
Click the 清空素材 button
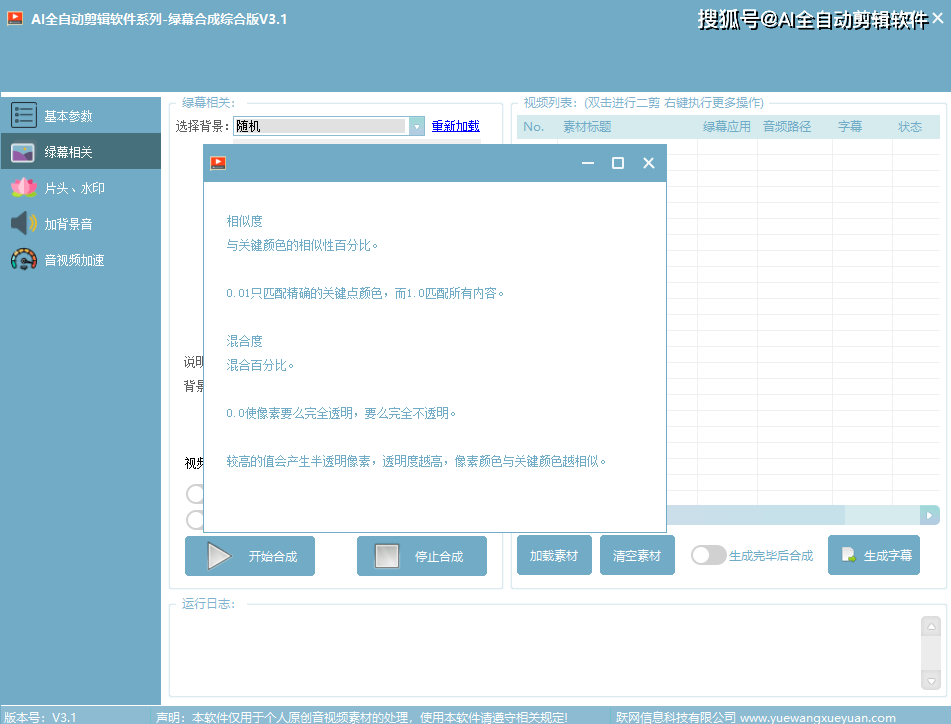637,555
